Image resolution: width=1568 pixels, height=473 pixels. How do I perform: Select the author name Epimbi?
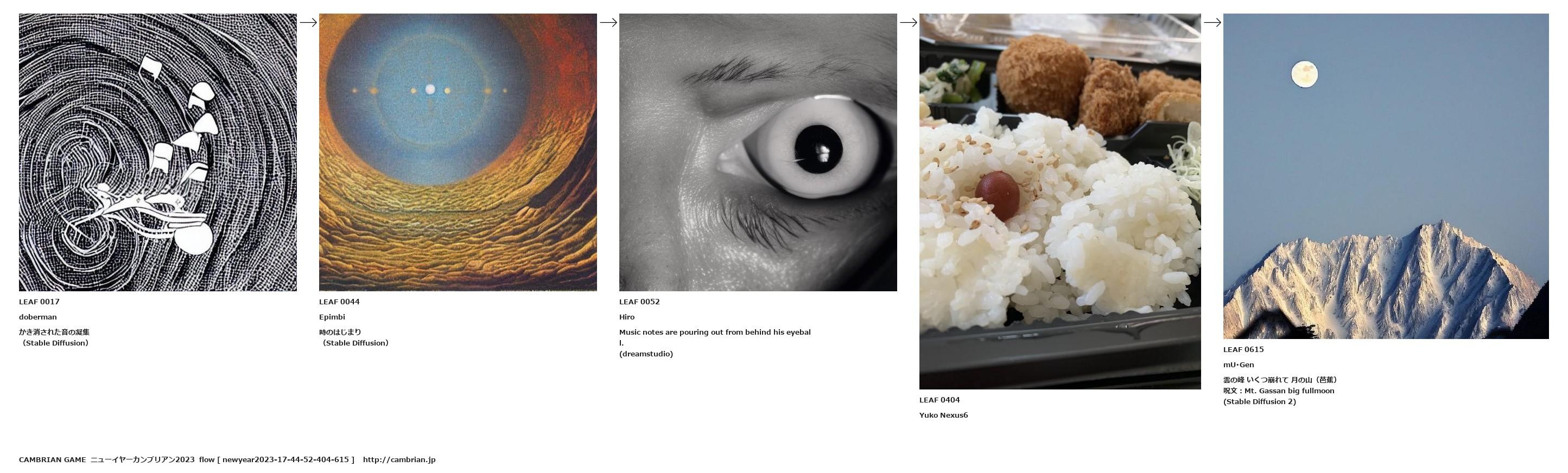coord(332,317)
